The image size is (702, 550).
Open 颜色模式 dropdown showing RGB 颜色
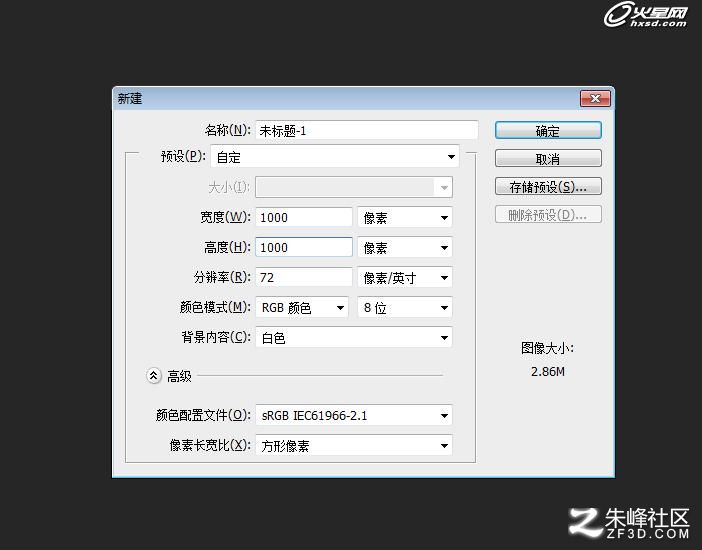pyautogui.click(x=302, y=308)
